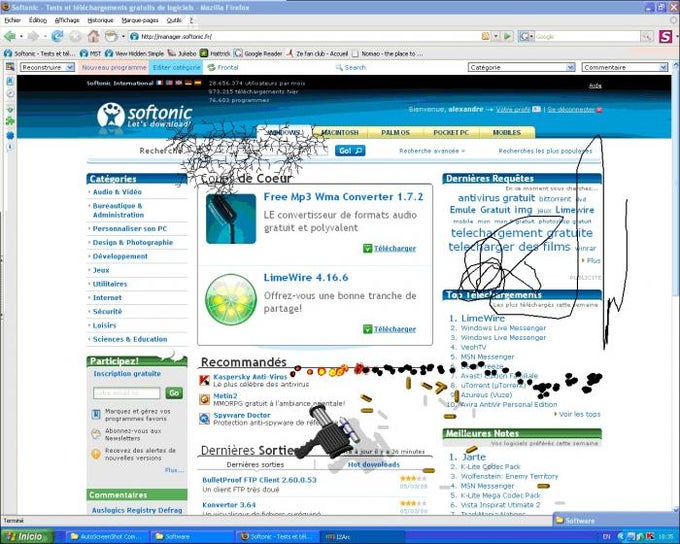This screenshot has width=680, height=544.
Task: Open the Jeux category link
Action: [101, 270]
